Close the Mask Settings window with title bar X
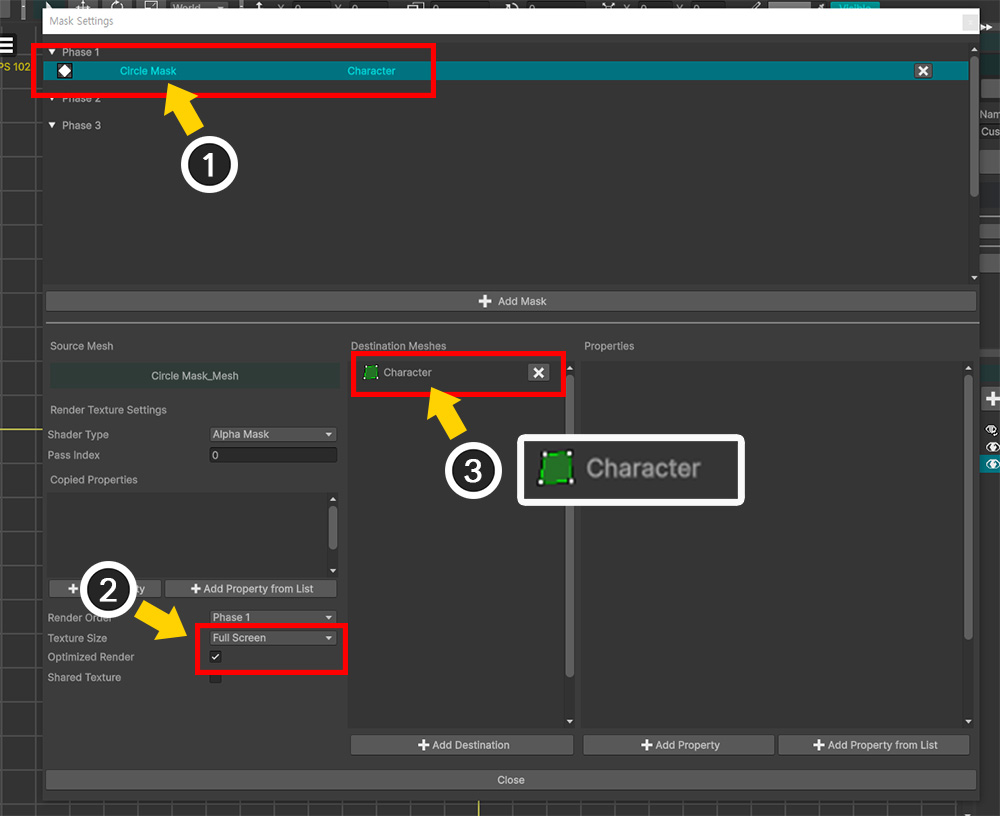 point(969,22)
